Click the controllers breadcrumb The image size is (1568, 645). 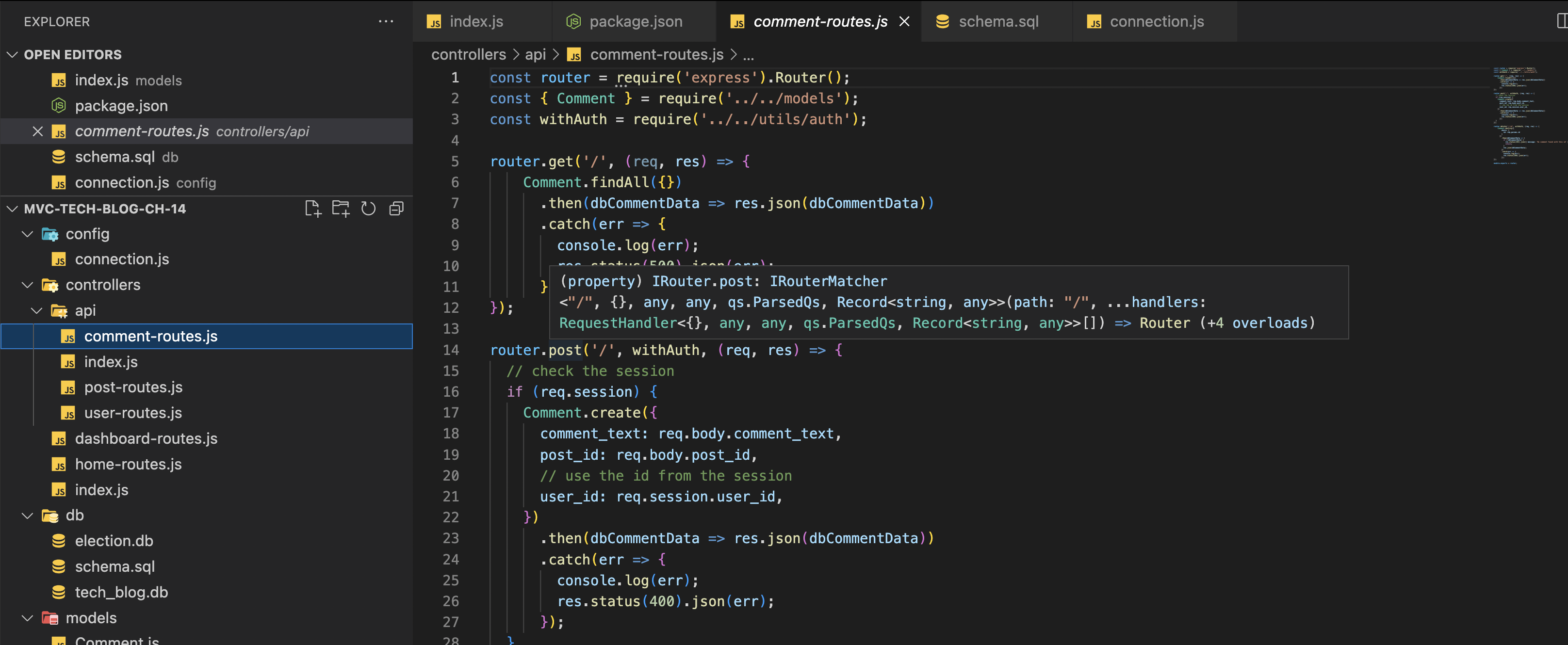click(x=469, y=54)
